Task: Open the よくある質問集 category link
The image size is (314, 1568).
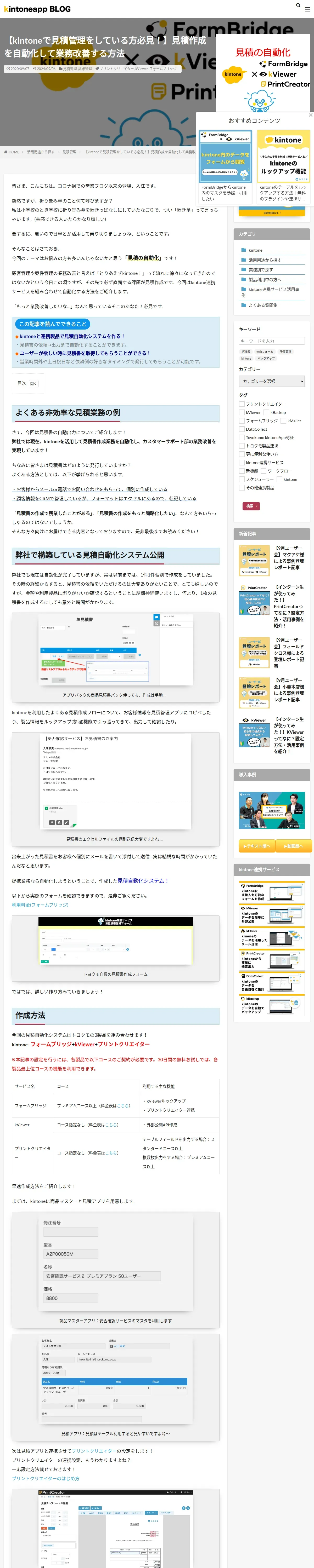Action: (263, 305)
